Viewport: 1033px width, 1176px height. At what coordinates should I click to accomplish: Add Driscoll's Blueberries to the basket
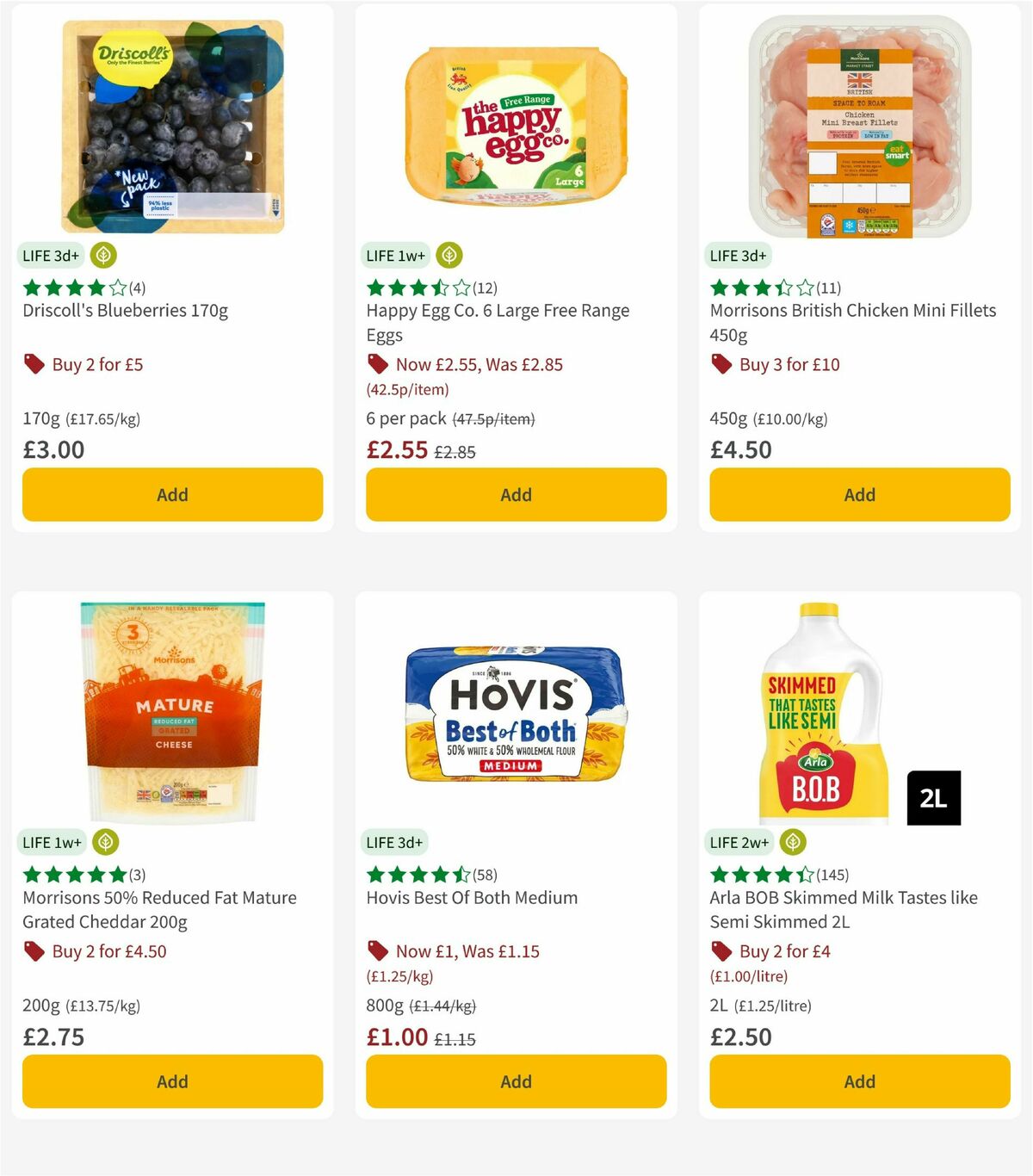[x=172, y=494]
